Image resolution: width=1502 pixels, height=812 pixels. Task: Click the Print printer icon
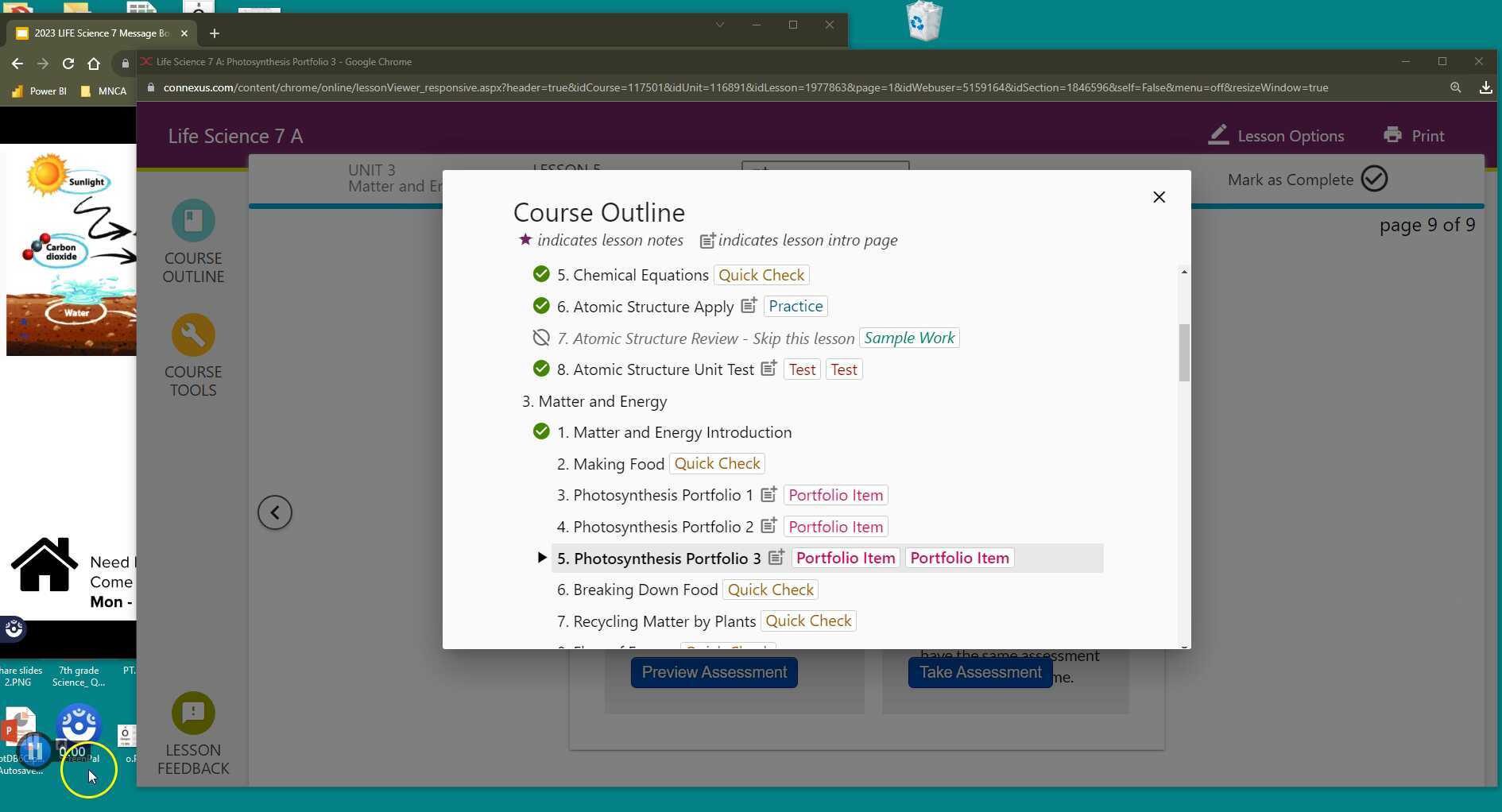(1392, 136)
